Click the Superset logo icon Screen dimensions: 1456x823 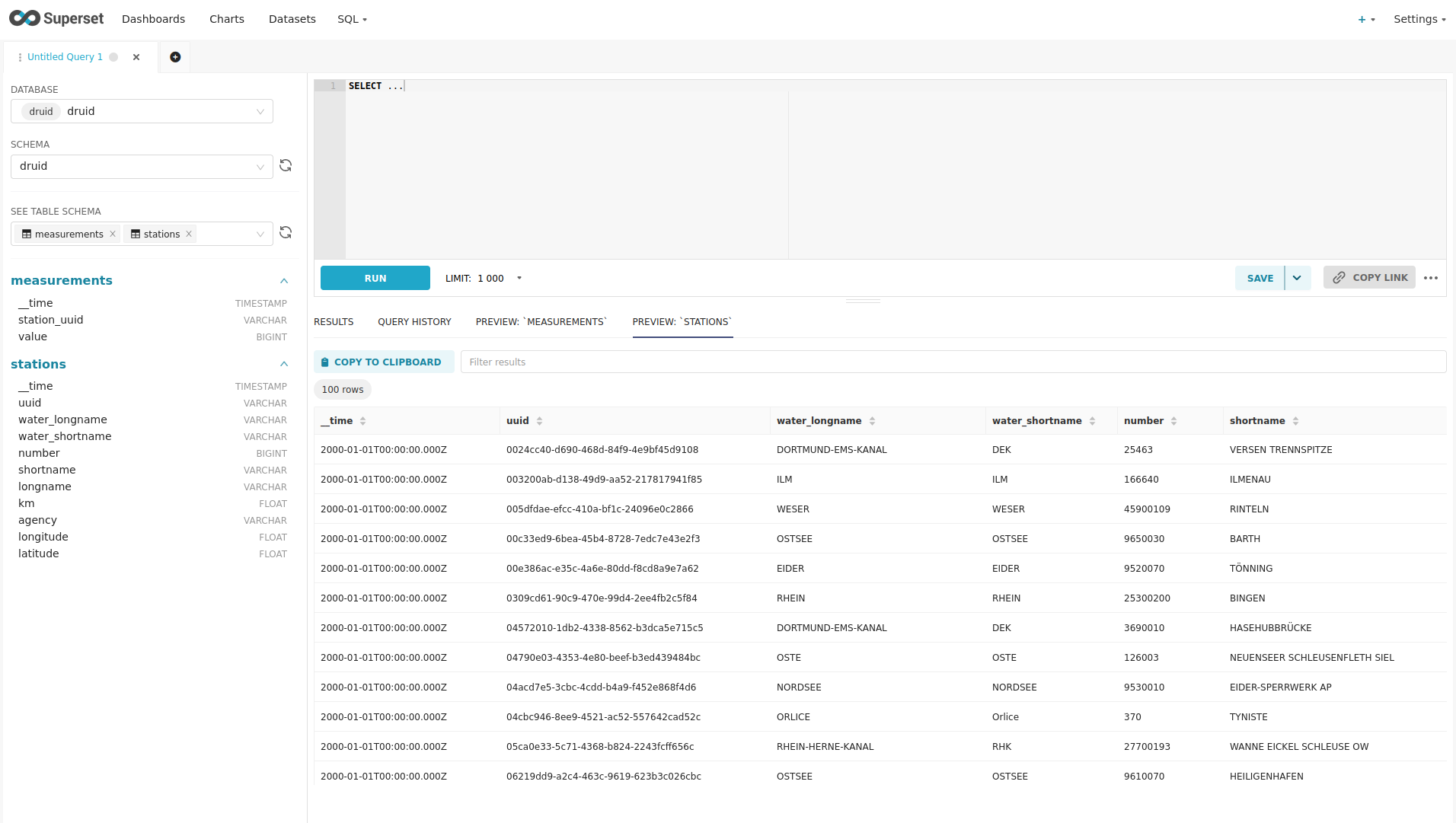pyautogui.click(x=24, y=18)
